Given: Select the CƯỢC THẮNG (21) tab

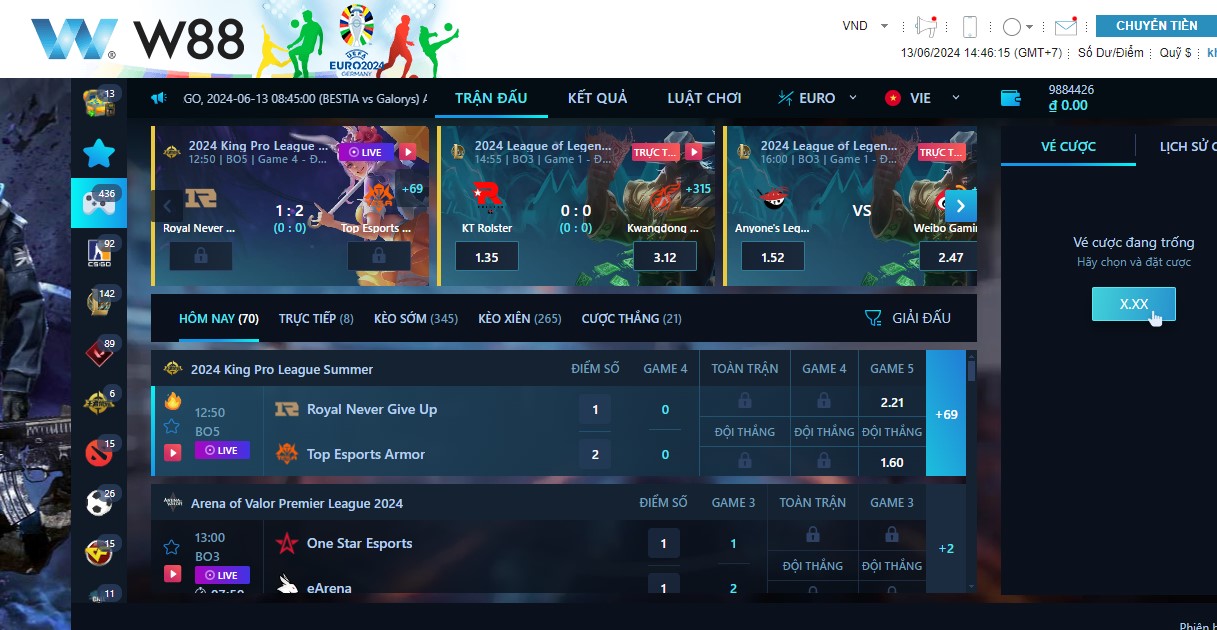Looking at the screenshot, I should click(x=632, y=318).
